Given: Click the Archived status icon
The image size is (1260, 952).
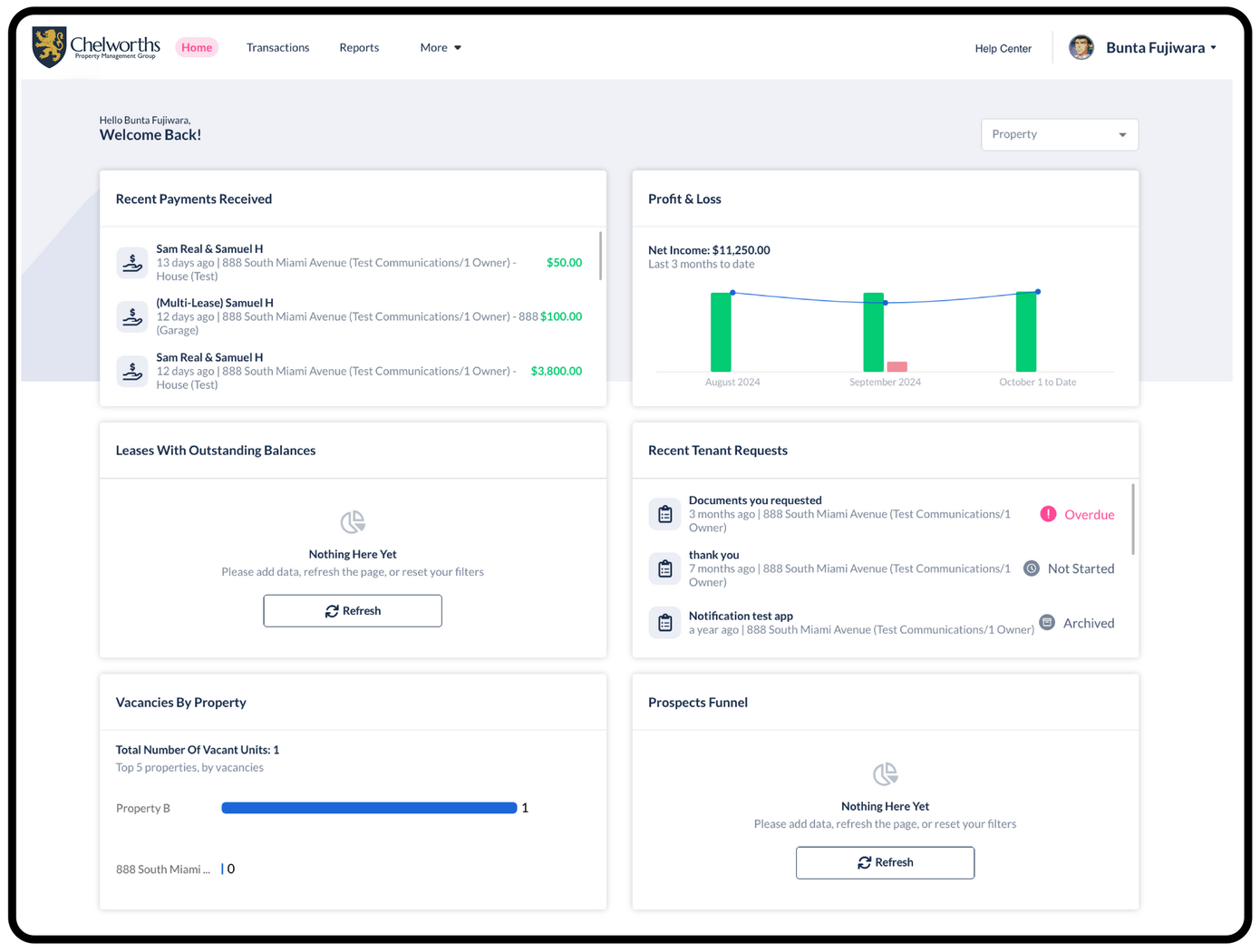Looking at the screenshot, I should (x=1047, y=622).
